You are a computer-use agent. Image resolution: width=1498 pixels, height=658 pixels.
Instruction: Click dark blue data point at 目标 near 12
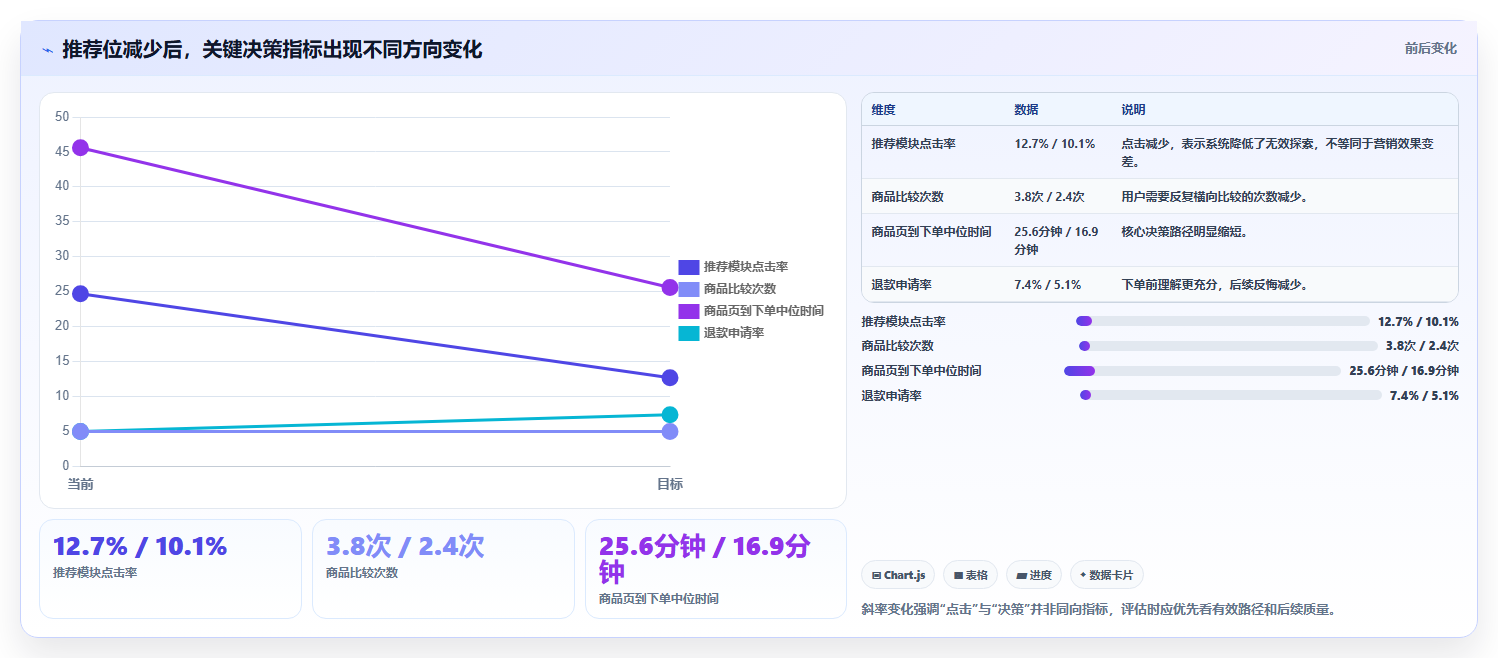point(670,378)
